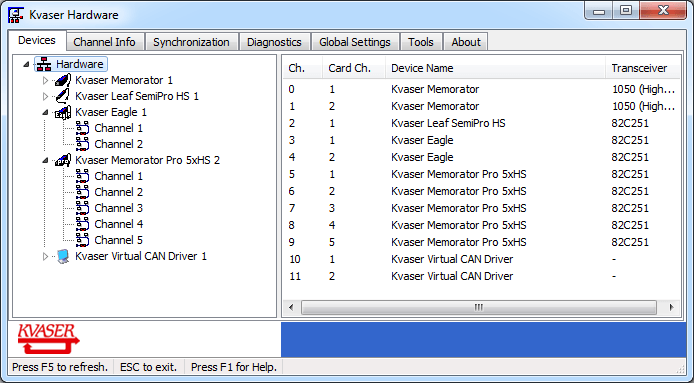Click the Channel 1 icon under Kvaser Eagle
The image size is (694, 383).
82,128
